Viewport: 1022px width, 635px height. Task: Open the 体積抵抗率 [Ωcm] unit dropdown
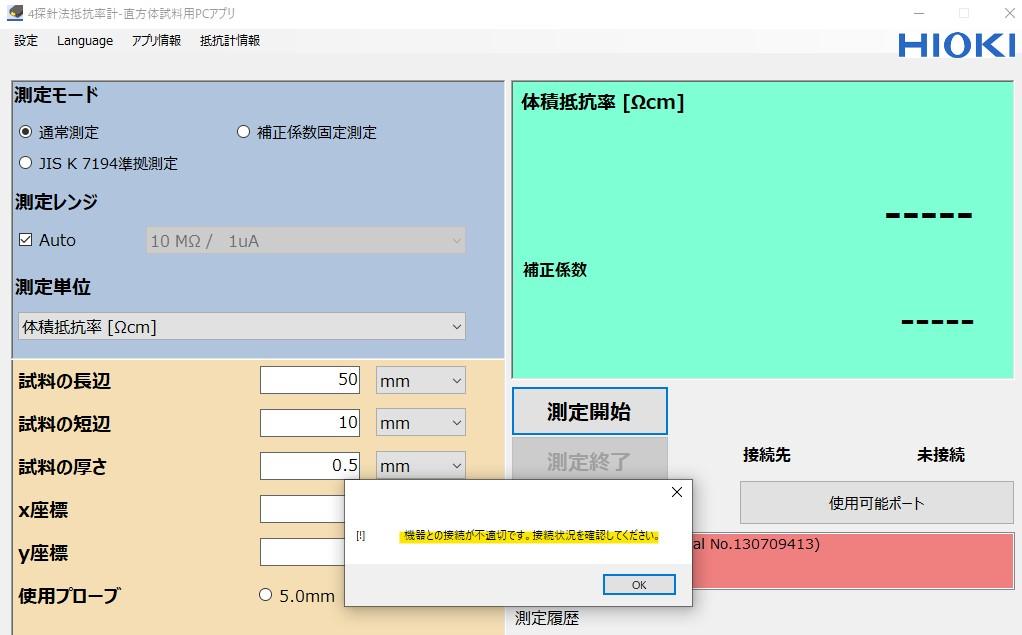pos(241,326)
